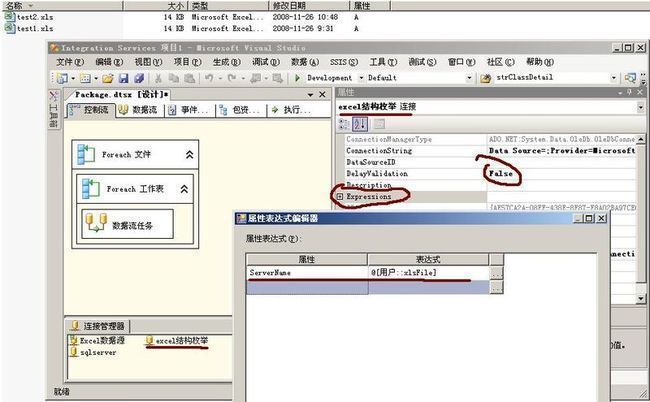Open the Add New Item dropdown arrow
This screenshot has height=402, width=650.
96,78
